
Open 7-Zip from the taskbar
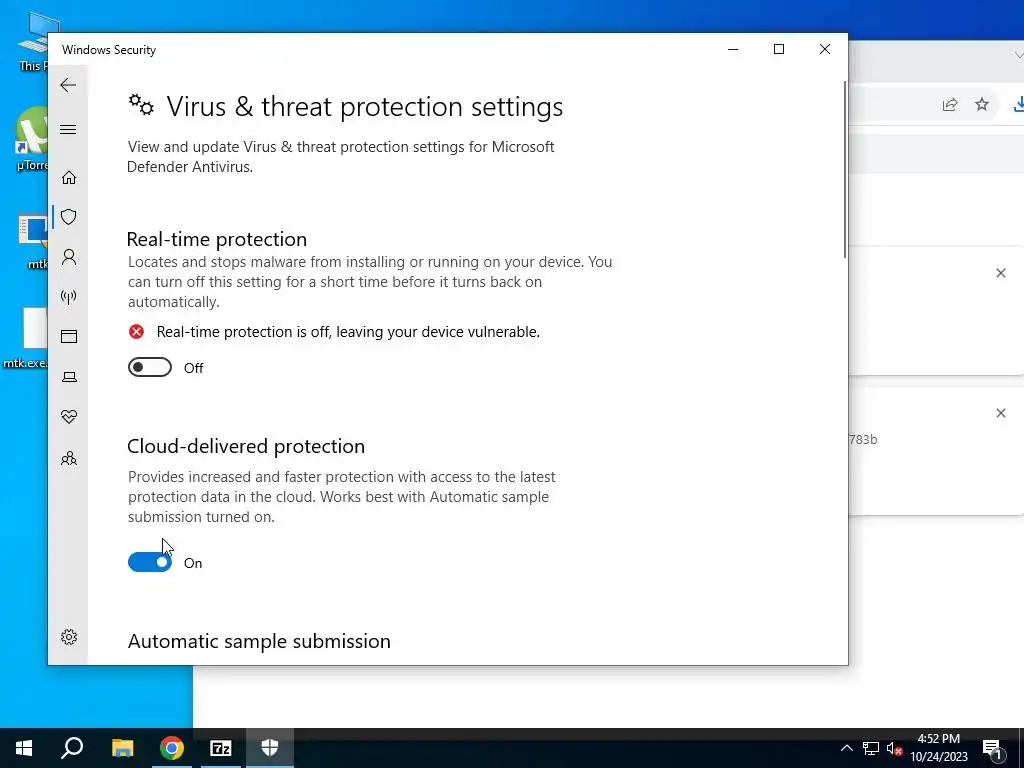[x=221, y=748]
